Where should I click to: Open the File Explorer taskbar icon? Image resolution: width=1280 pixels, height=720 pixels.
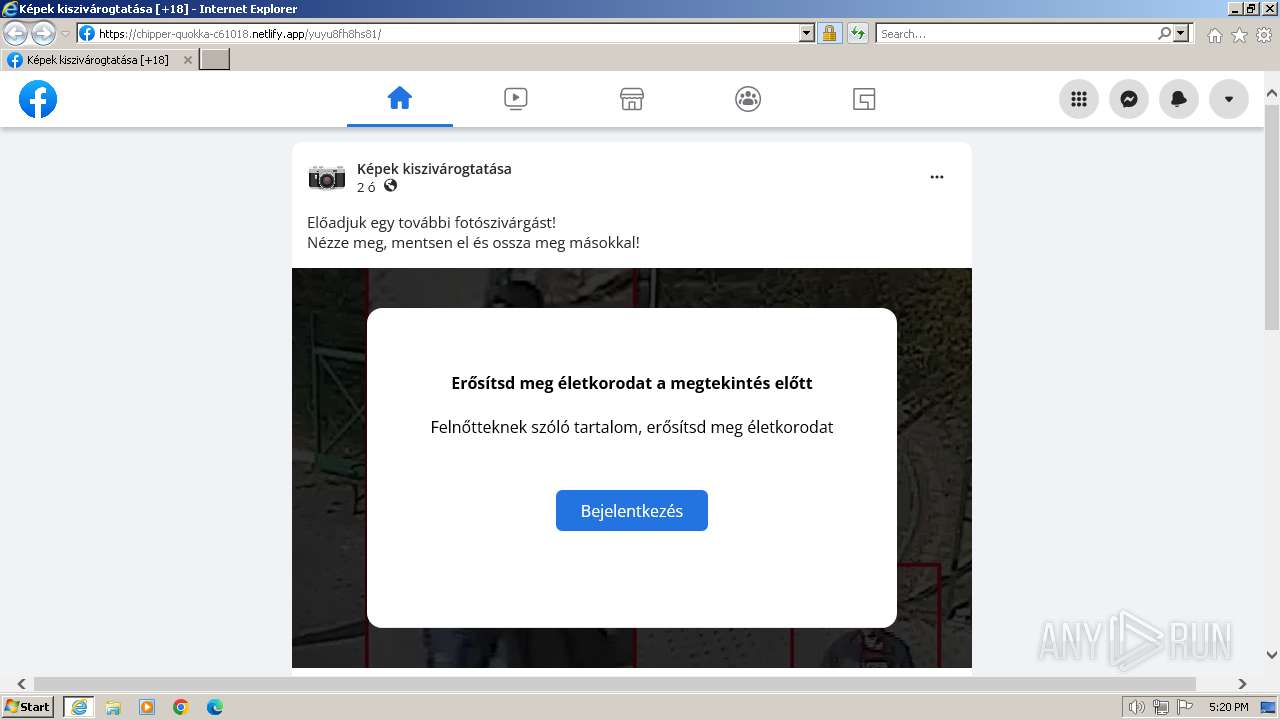113,707
